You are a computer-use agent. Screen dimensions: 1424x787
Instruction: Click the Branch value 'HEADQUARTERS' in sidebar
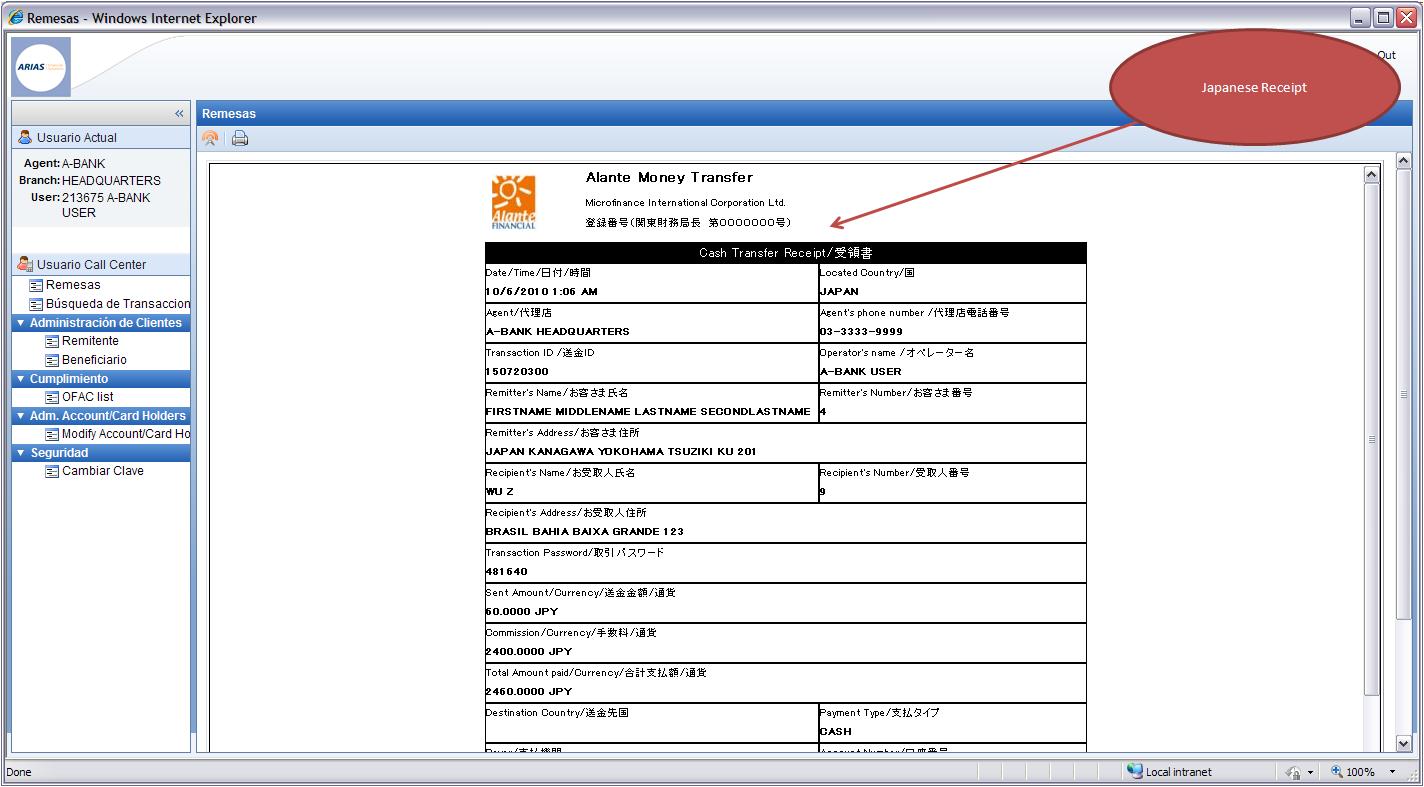tap(111, 181)
